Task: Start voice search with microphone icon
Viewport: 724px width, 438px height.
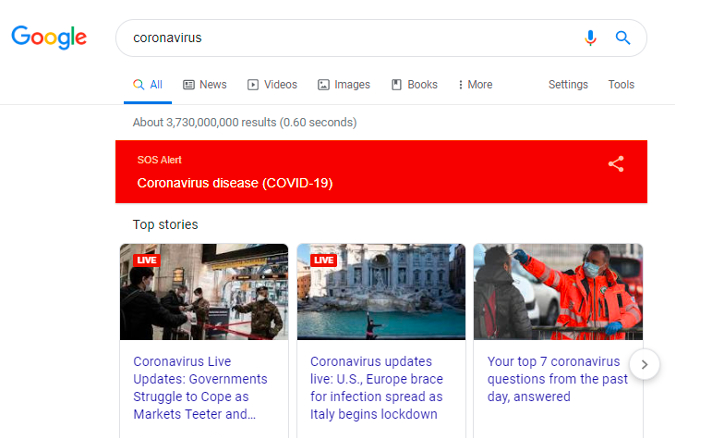Action: coord(590,37)
